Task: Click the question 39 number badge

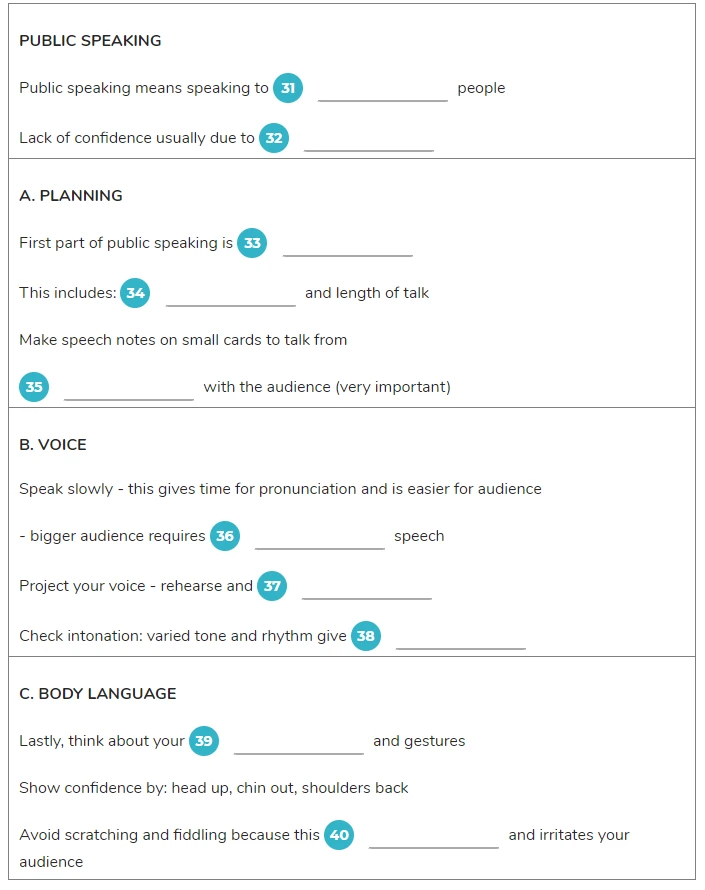Action: click(204, 741)
